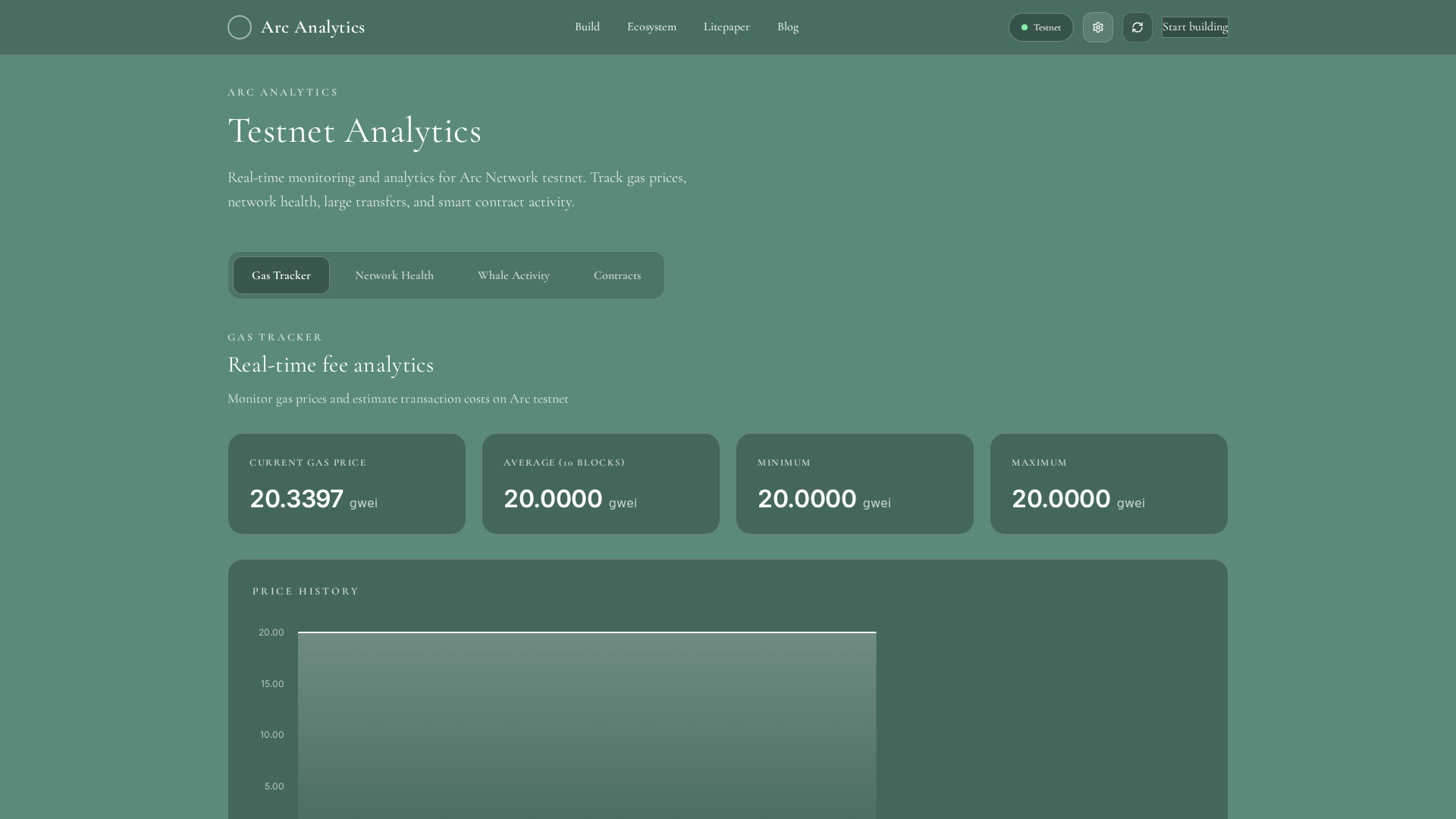Open the Whale Activity tab

(513, 275)
